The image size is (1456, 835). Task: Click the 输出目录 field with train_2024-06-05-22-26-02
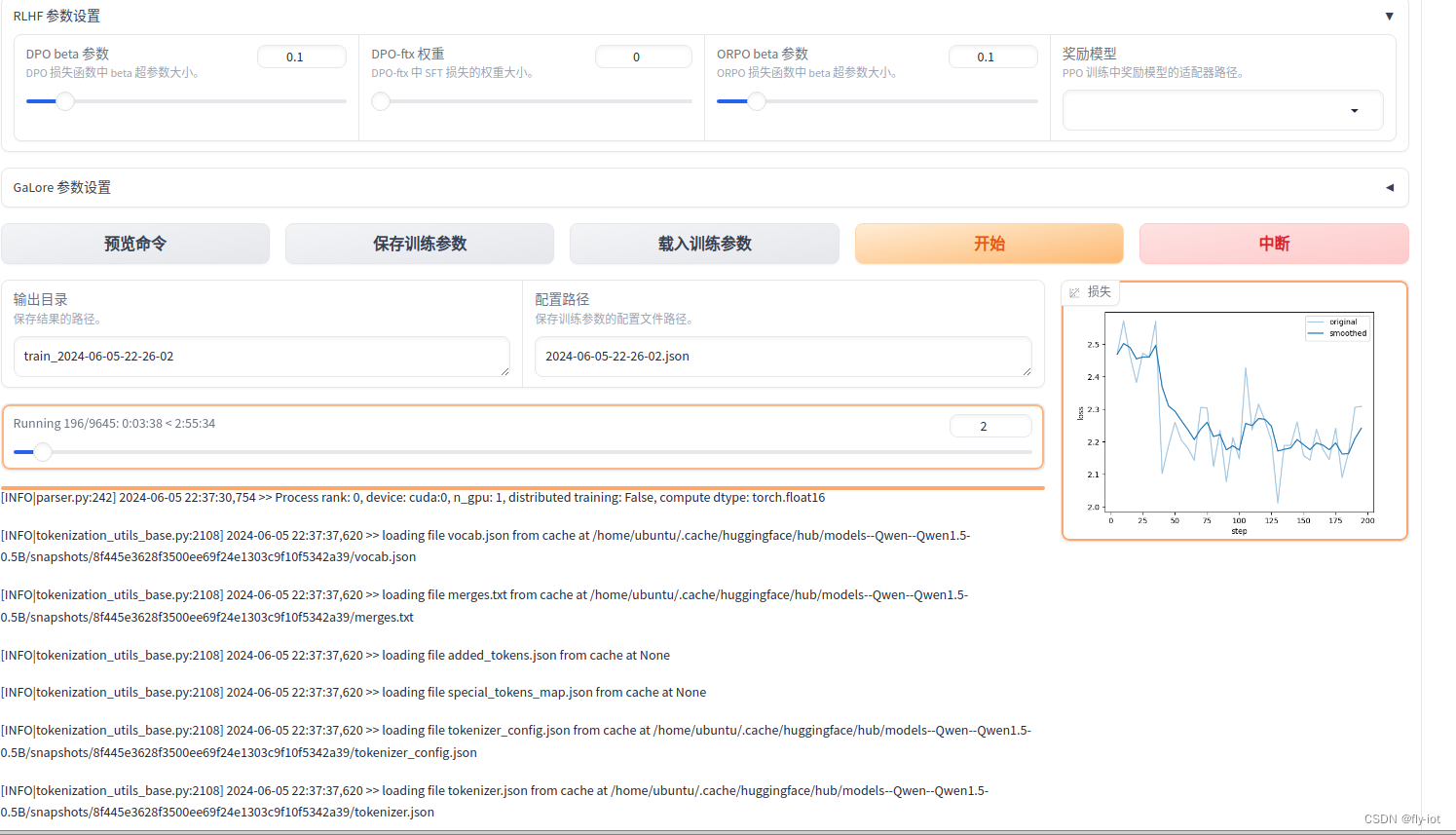coord(263,357)
